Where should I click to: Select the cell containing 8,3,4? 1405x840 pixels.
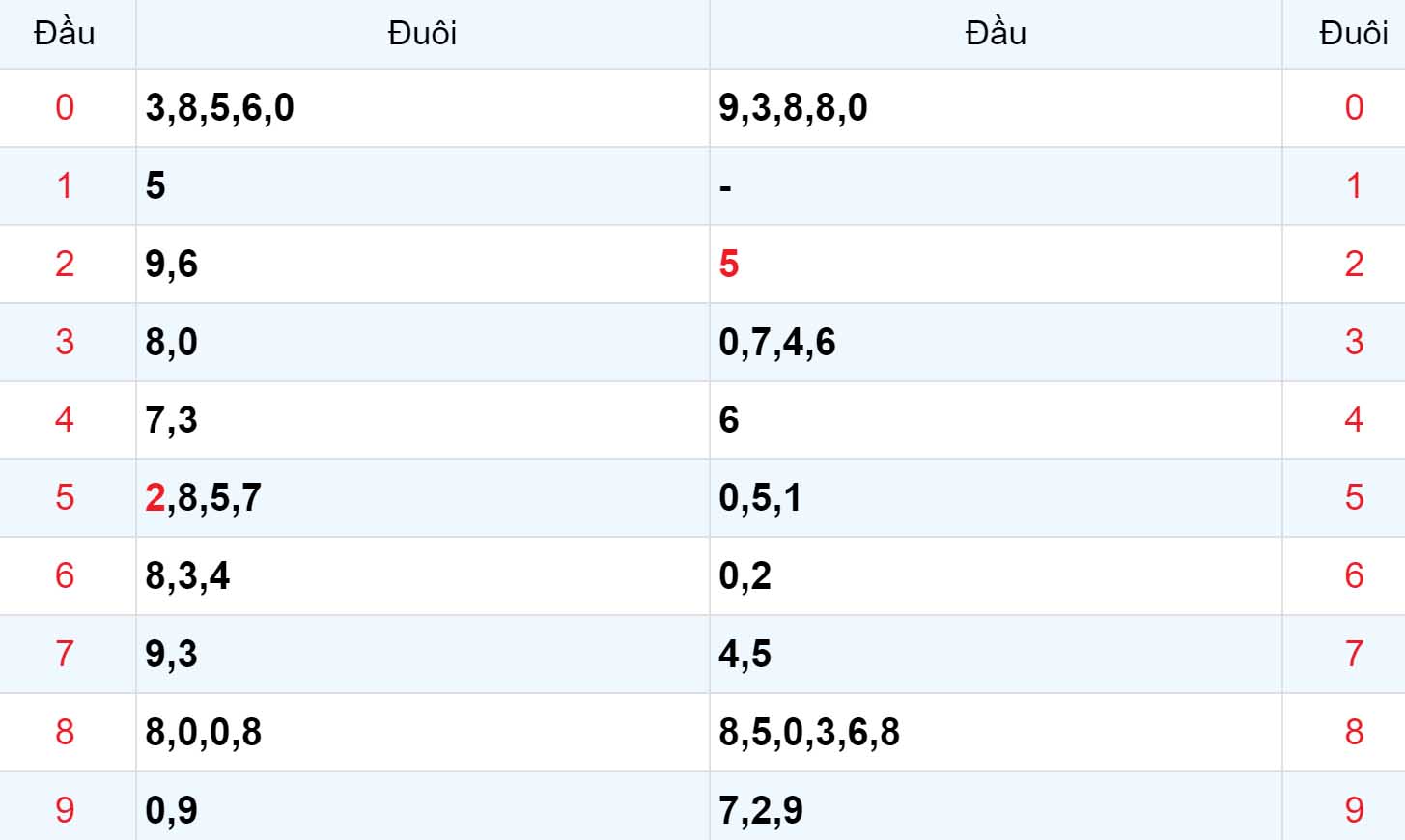[x=422, y=576]
